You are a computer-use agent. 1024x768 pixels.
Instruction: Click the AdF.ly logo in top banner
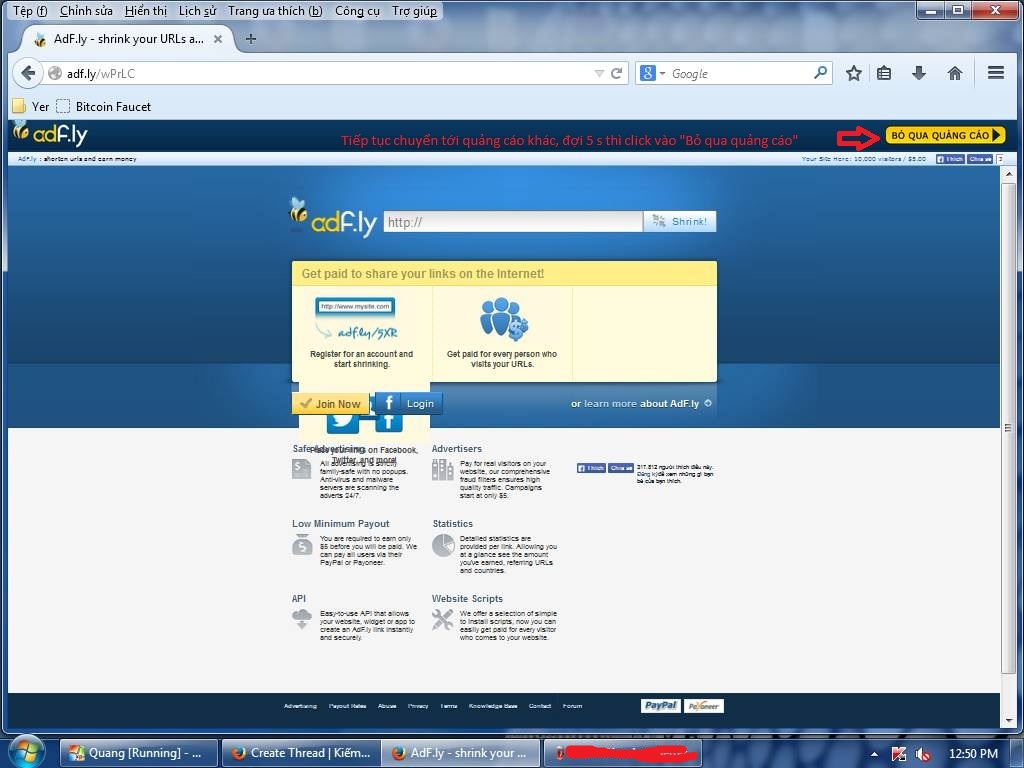[x=50, y=134]
